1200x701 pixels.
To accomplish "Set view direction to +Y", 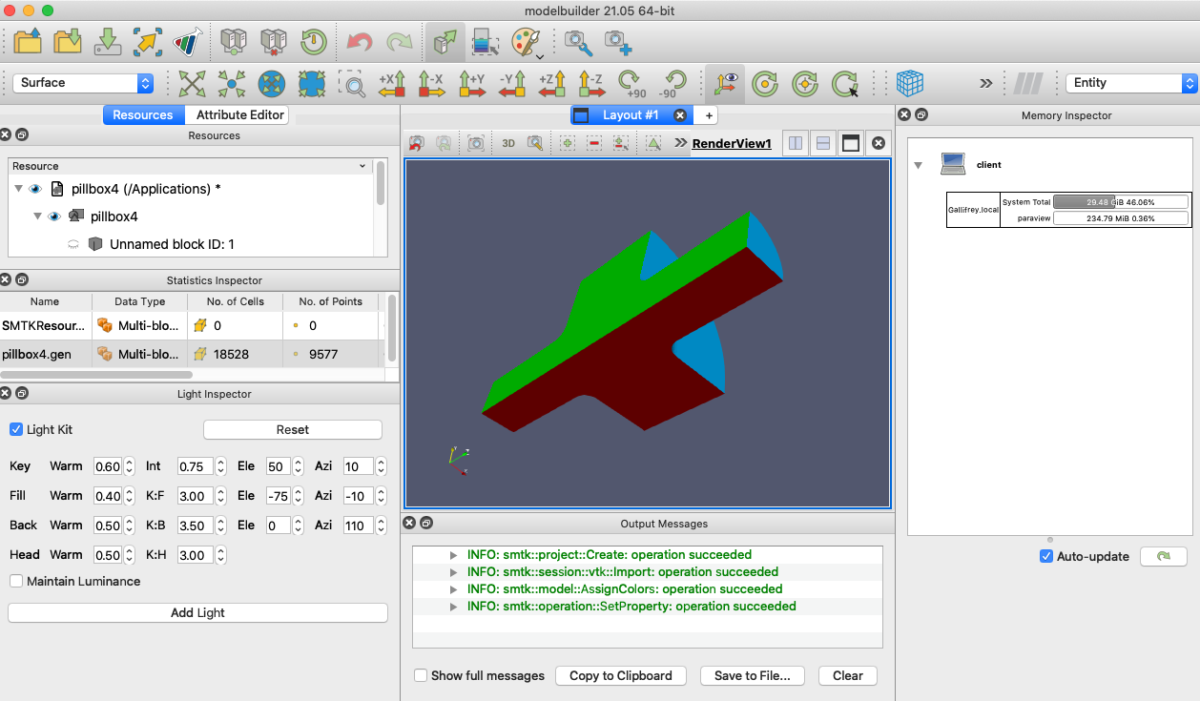I will pyautogui.click(x=471, y=83).
